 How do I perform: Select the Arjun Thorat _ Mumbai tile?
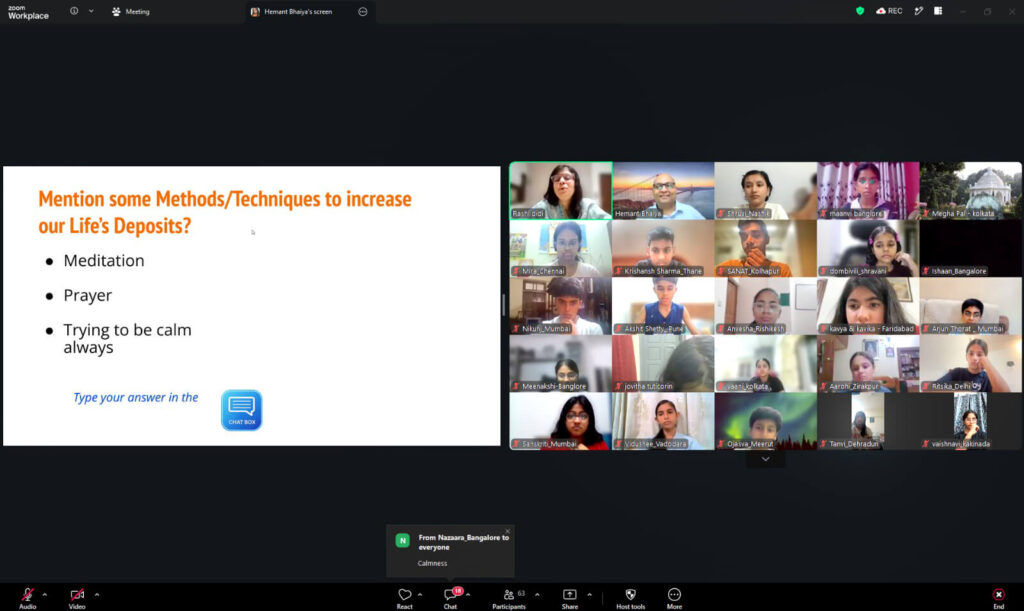tap(970, 306)
